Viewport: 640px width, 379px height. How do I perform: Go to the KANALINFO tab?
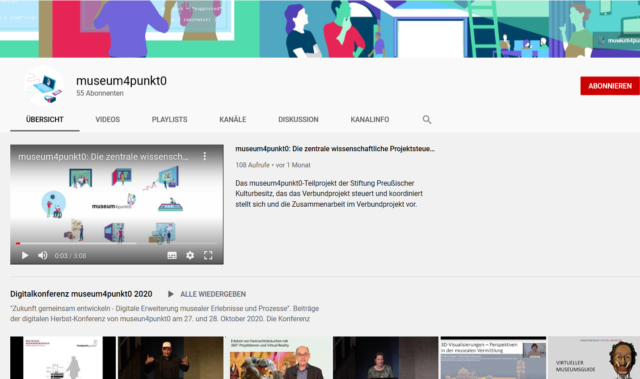click(370, 120)
